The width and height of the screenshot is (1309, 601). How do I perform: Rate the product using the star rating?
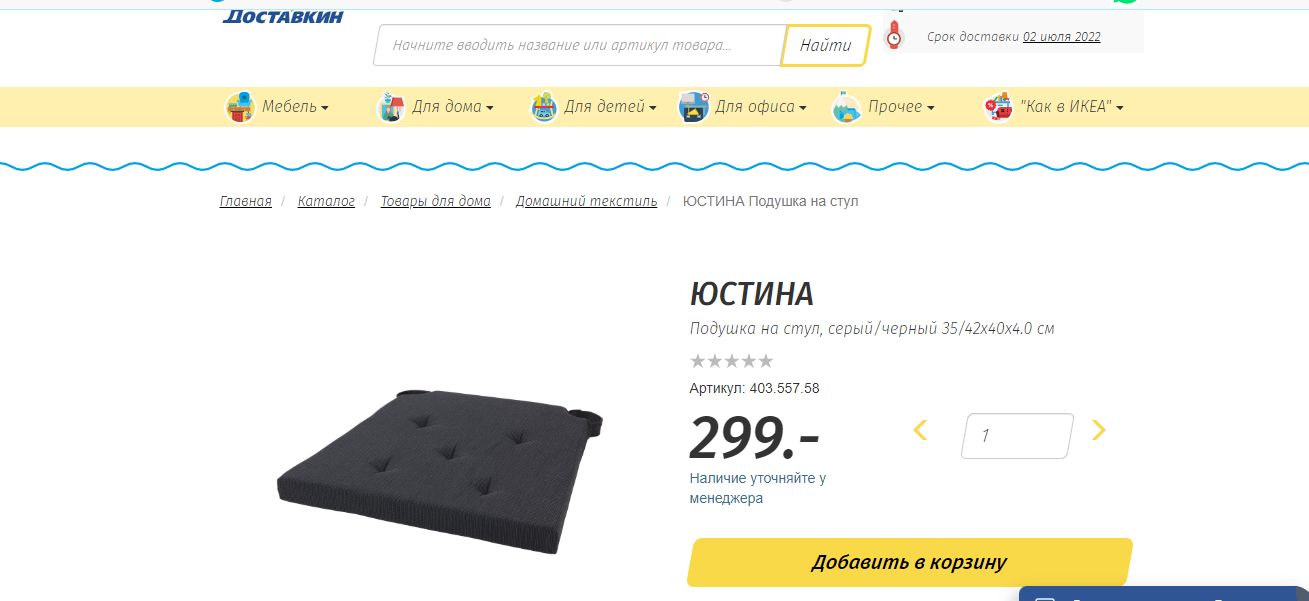[731, 361]
